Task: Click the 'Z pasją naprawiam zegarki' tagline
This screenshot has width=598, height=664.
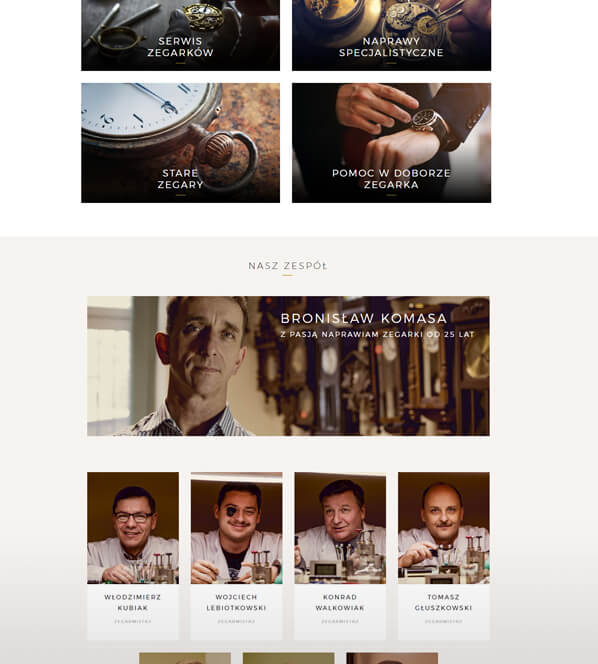Action: pos(377,334)
